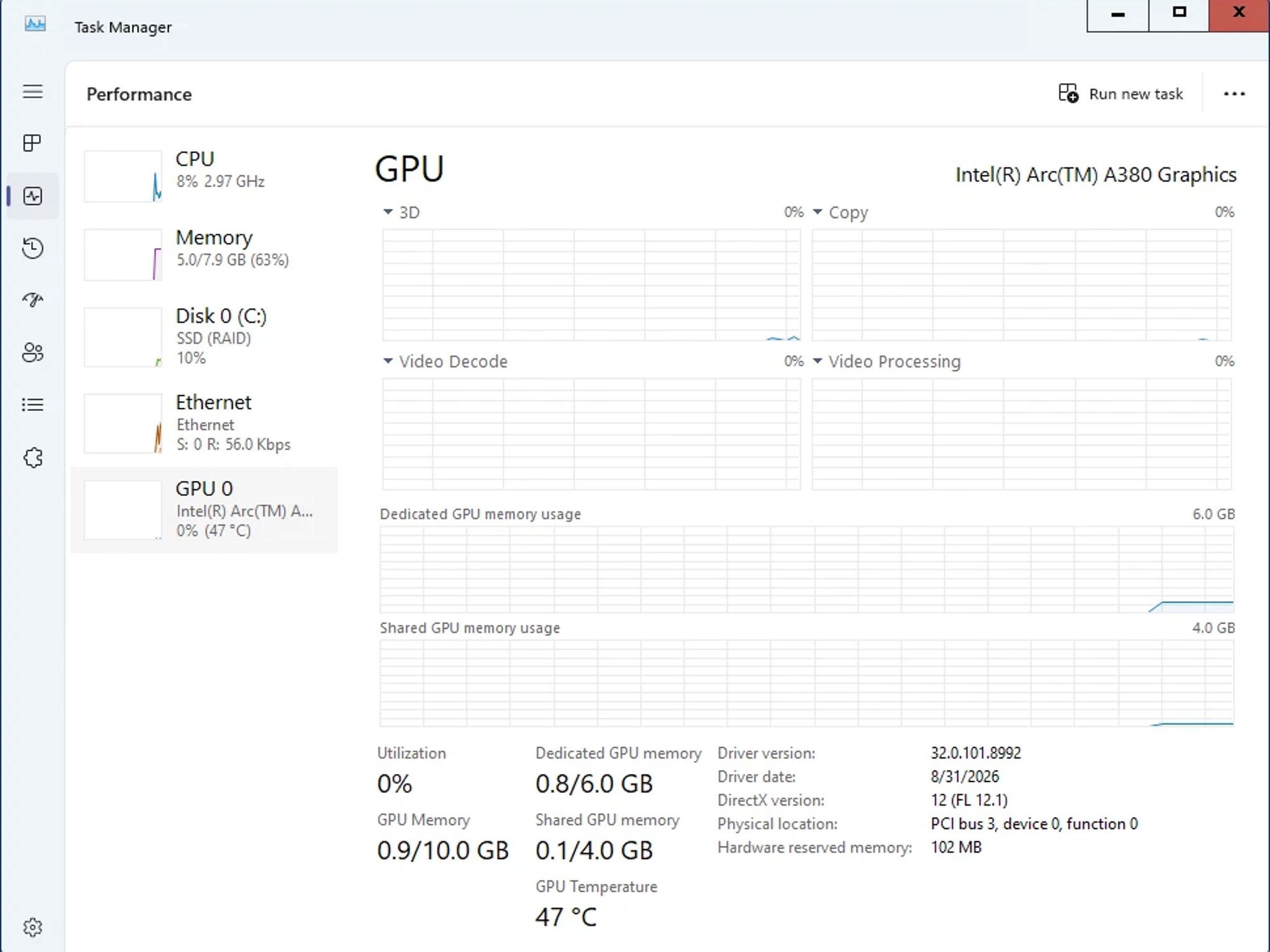
Task: Click hardware reserved memory 102 MB
Action: pyautogui.click(x=956, y=847)
